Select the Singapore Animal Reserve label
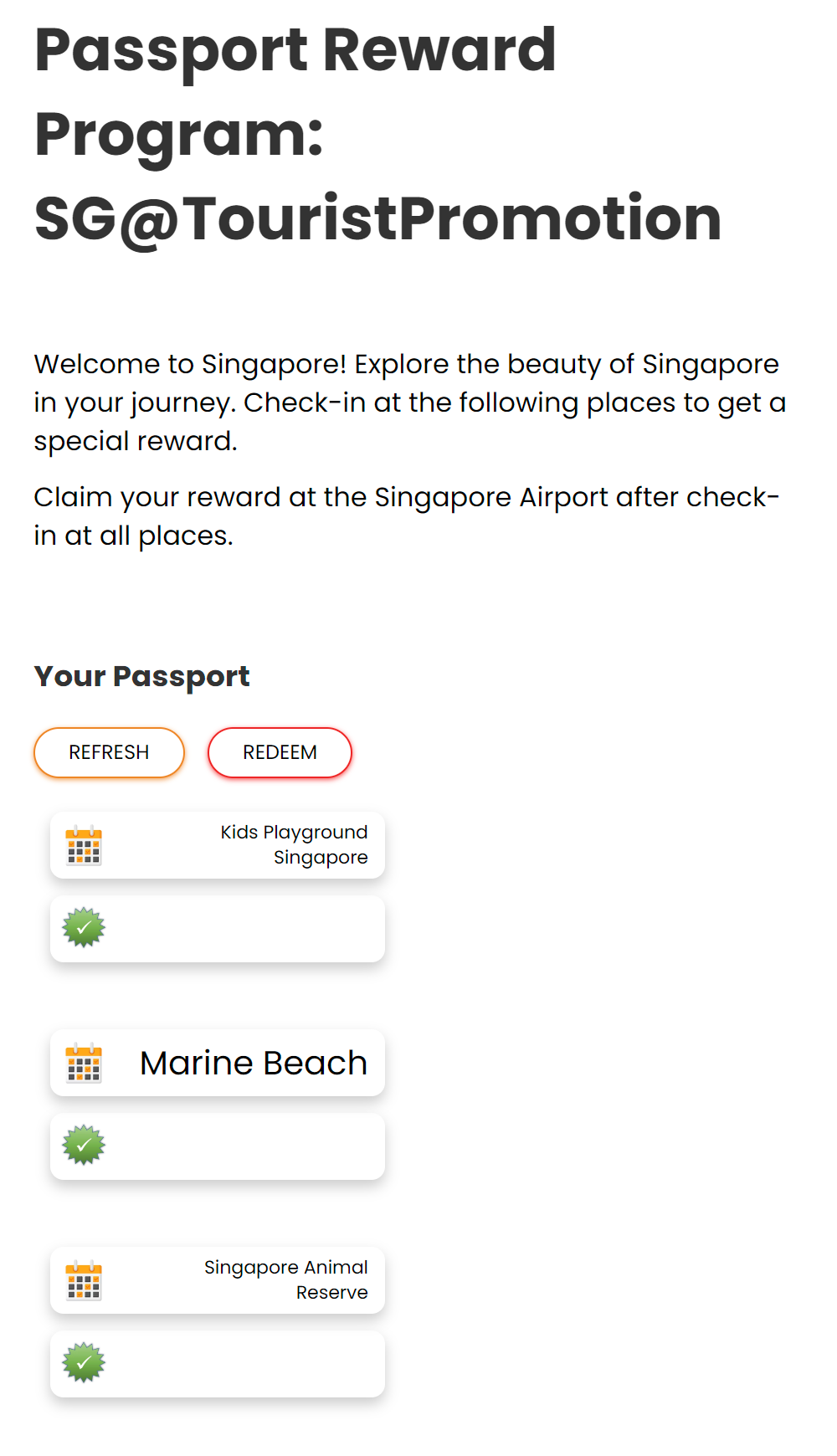The width and height of the screenshot is (837, 1456). (x=286, y=1280)
